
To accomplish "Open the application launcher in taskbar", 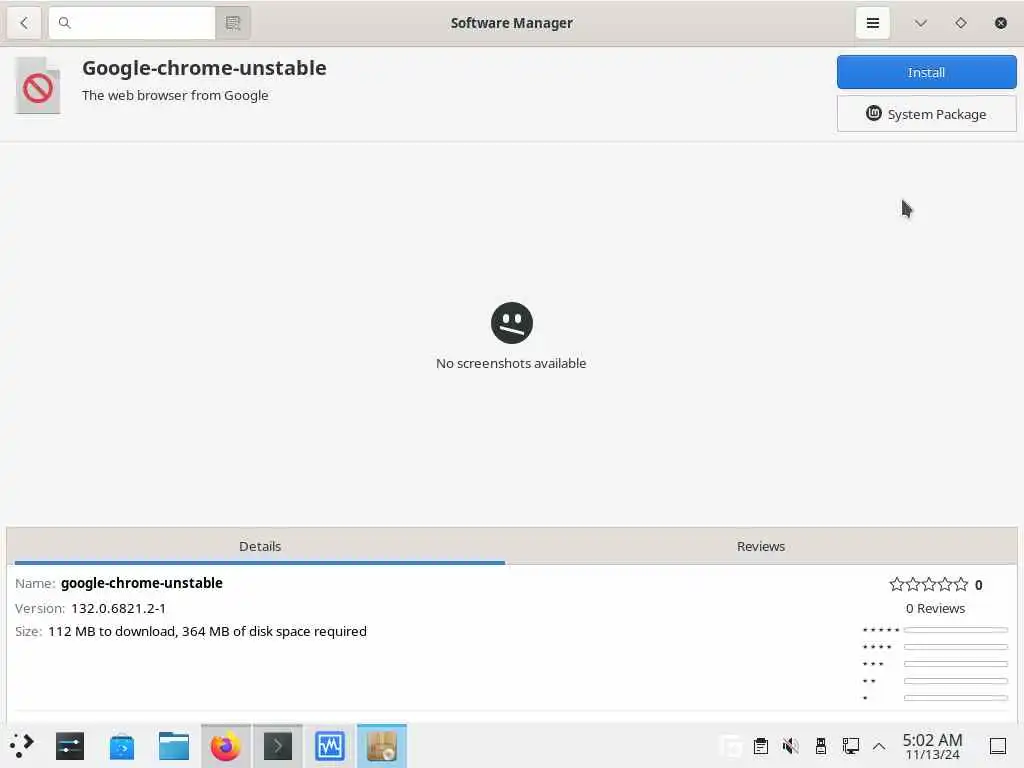I will point(22,746).
